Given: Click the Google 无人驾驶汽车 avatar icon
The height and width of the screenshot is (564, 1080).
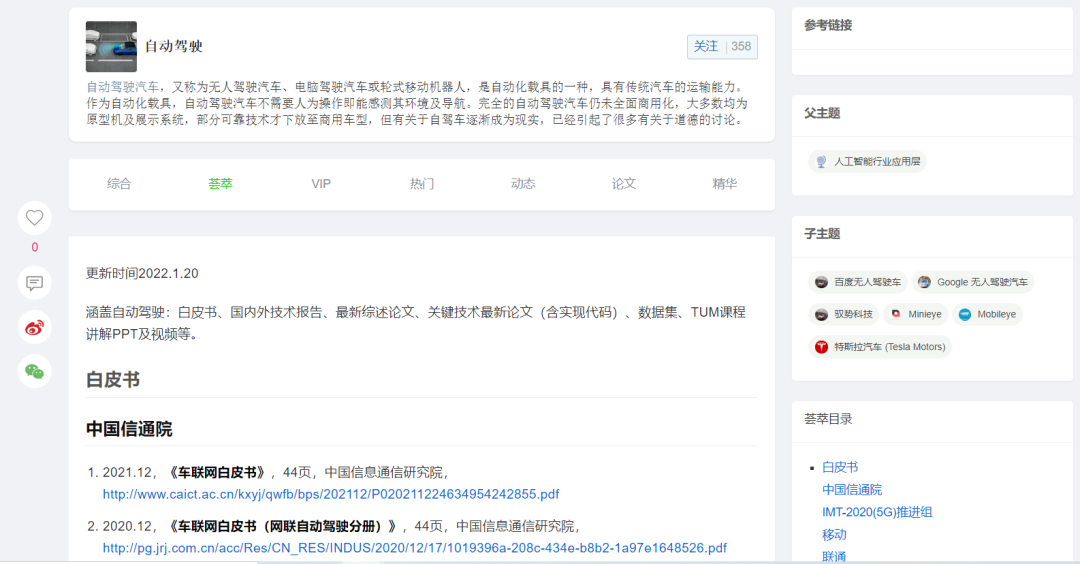Looking at the screenshot, I should pyautogui.click(x=924, y=282).
